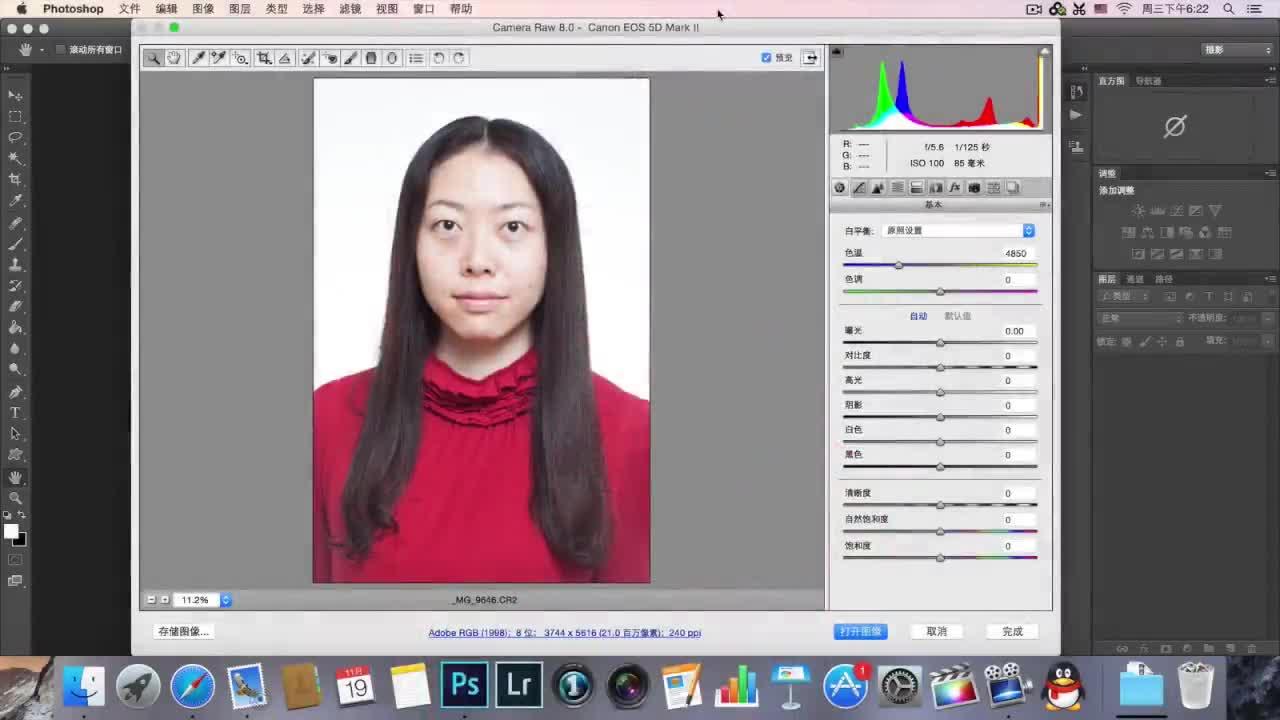Open the Camera Calibration panel tab
The width and height of the screenshot is (1280, 720).
(x=974, y=188)
